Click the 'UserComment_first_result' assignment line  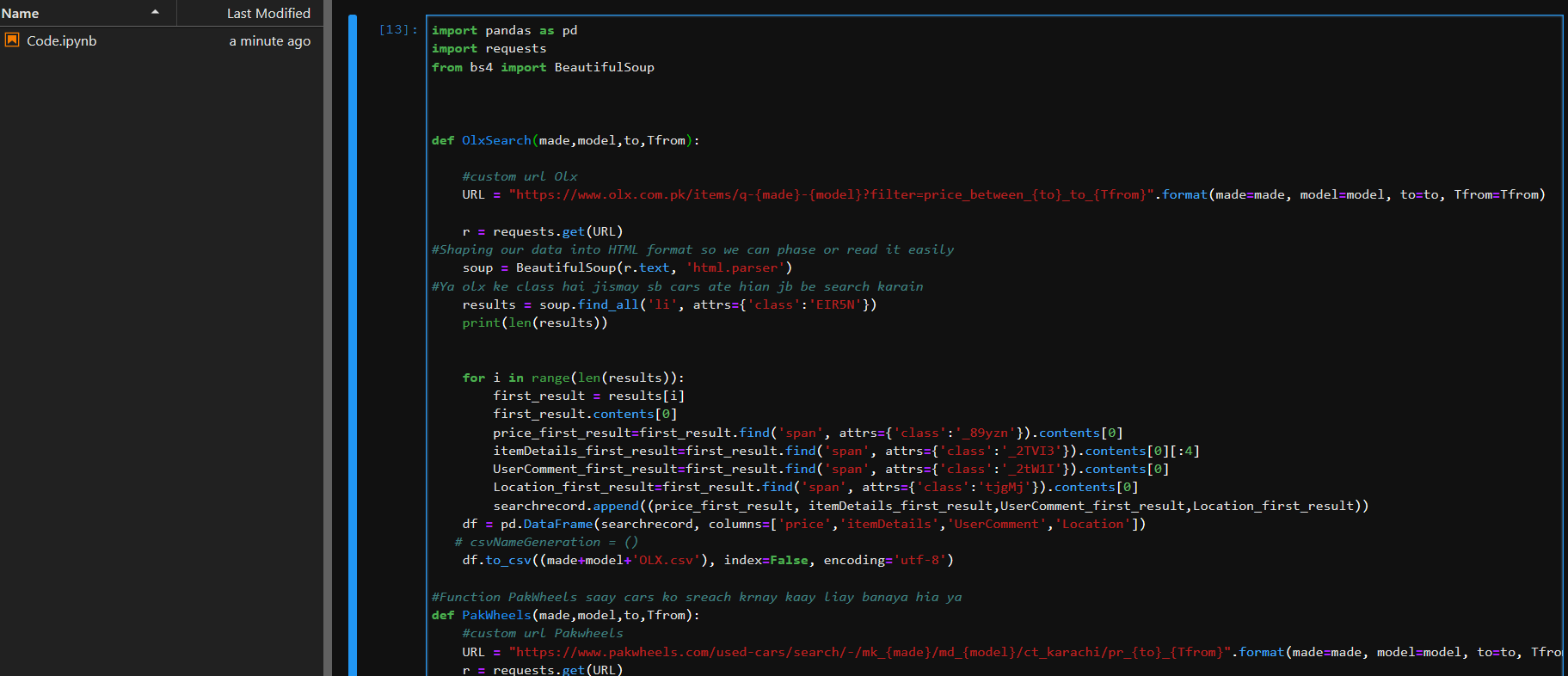click(831, 469)
